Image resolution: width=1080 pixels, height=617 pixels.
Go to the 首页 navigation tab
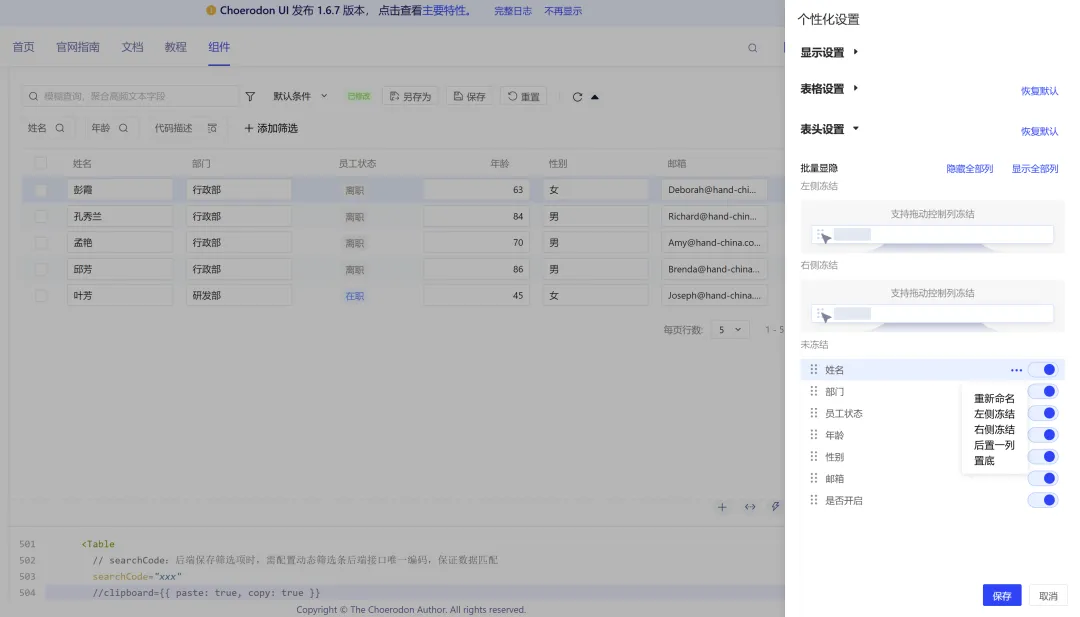point(23,47)
